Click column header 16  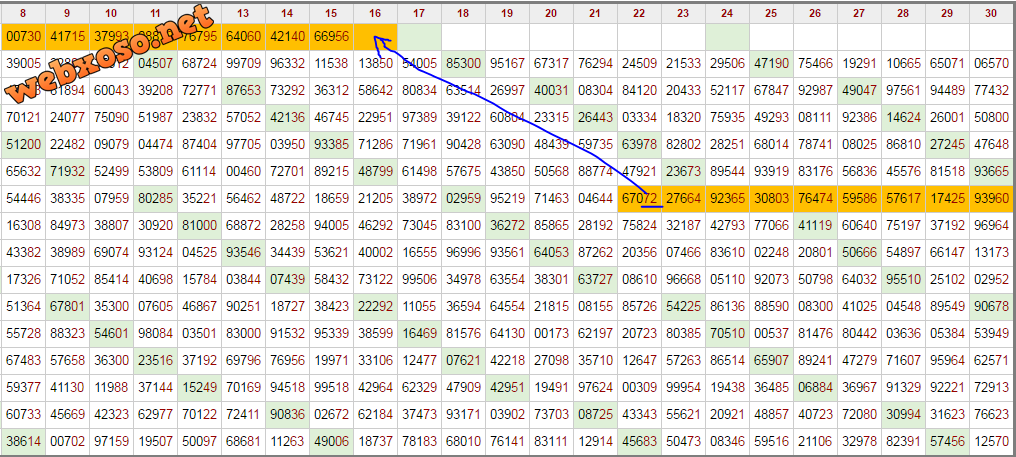pos(375,13)
